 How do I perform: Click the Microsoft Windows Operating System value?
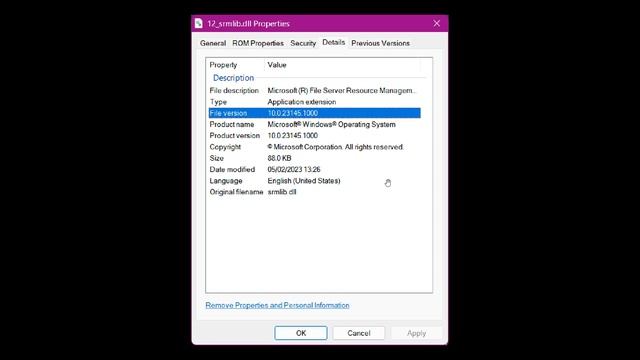coord(331,124)
